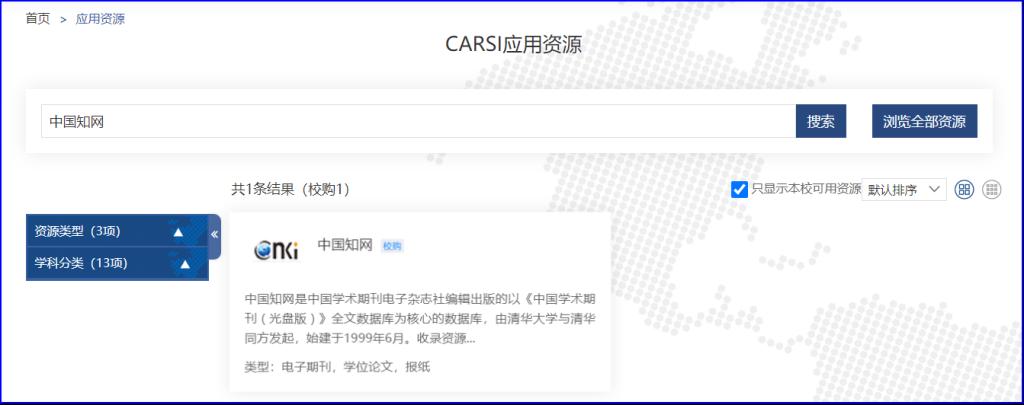
Task: Open the 中国知网 result title link
Action: 345,244
